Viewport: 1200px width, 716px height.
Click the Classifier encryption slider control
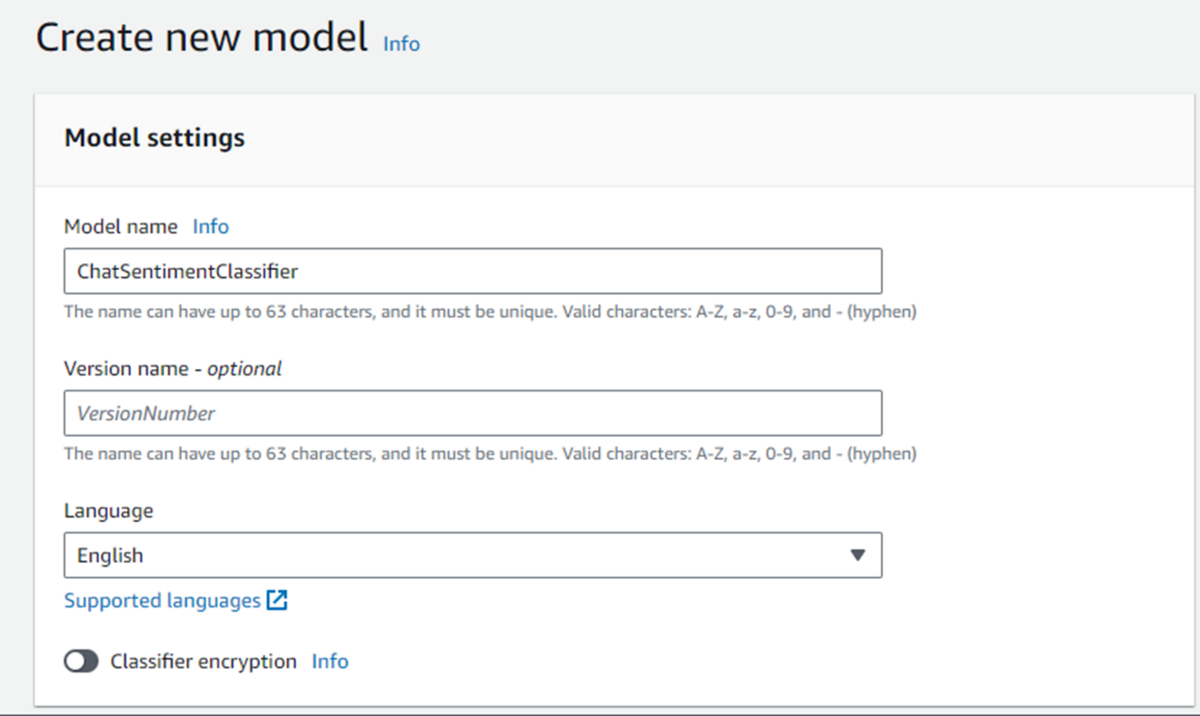click(81, 661)
